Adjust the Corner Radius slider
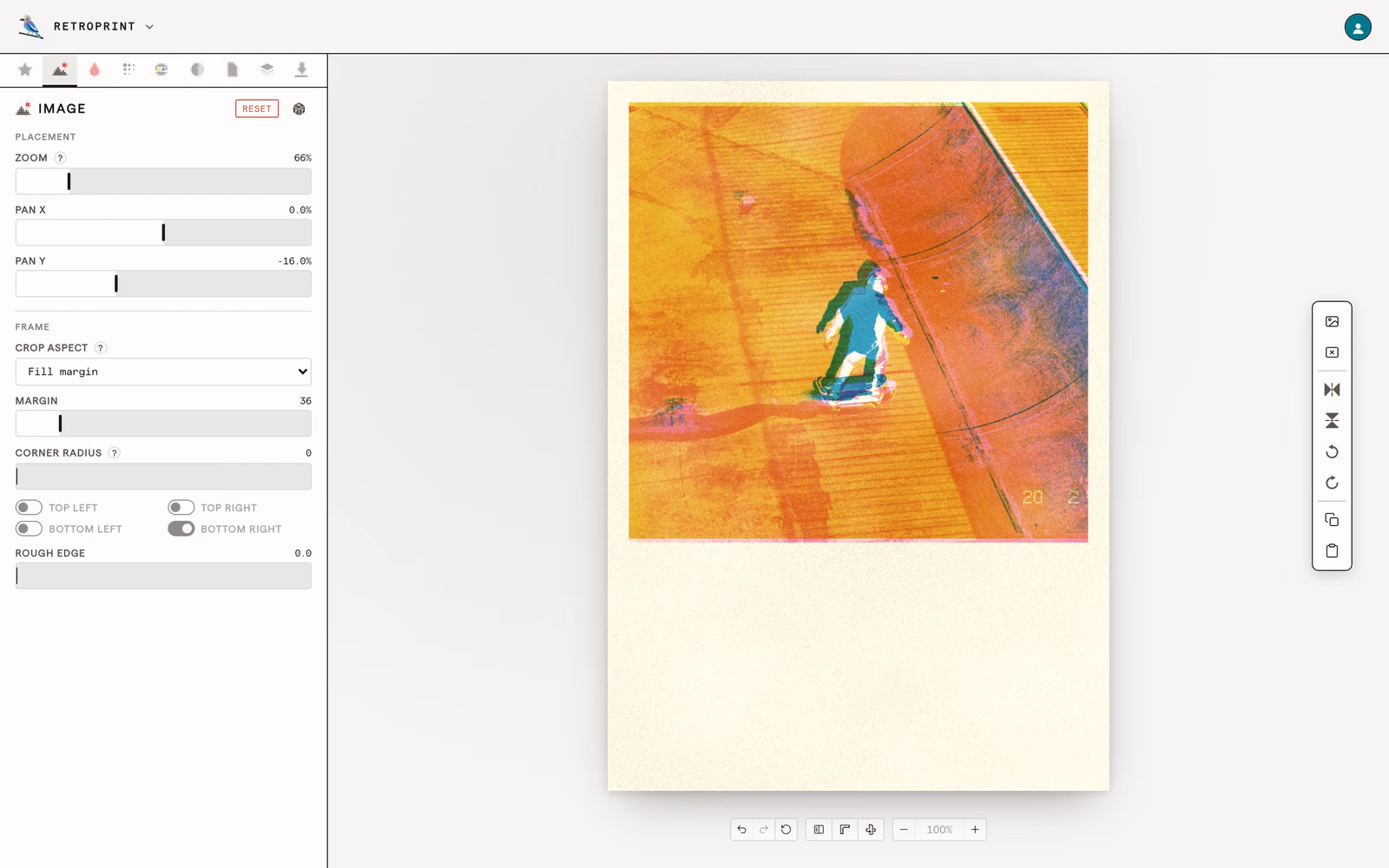 pyautogui.click(x=163, y=477)
